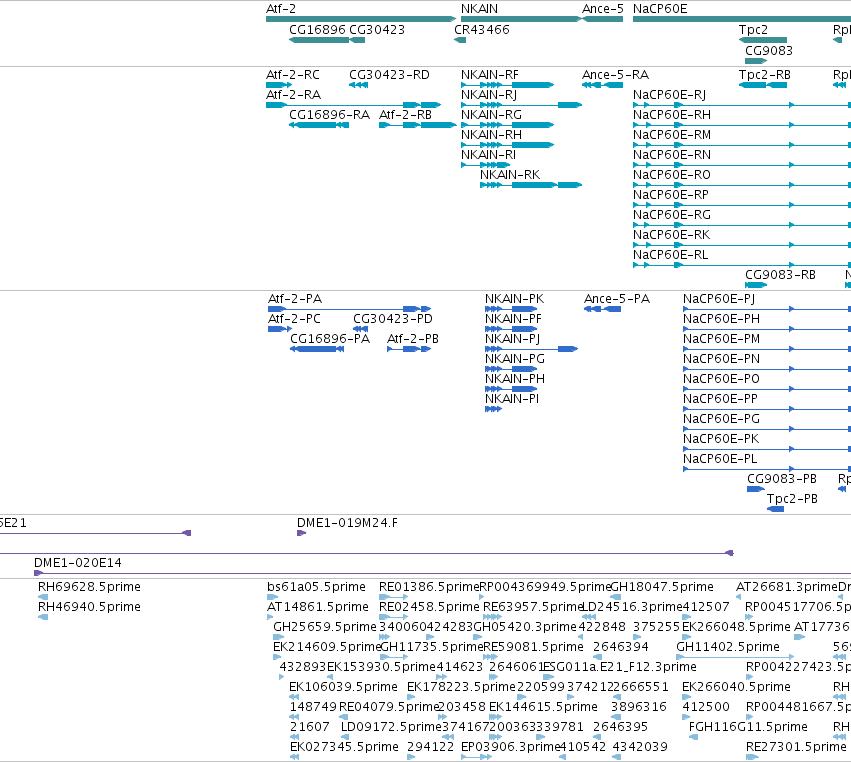Click the FGH116G11.5prime EST label
Viewport: 851px width, 762px height.
pos(748,727)
